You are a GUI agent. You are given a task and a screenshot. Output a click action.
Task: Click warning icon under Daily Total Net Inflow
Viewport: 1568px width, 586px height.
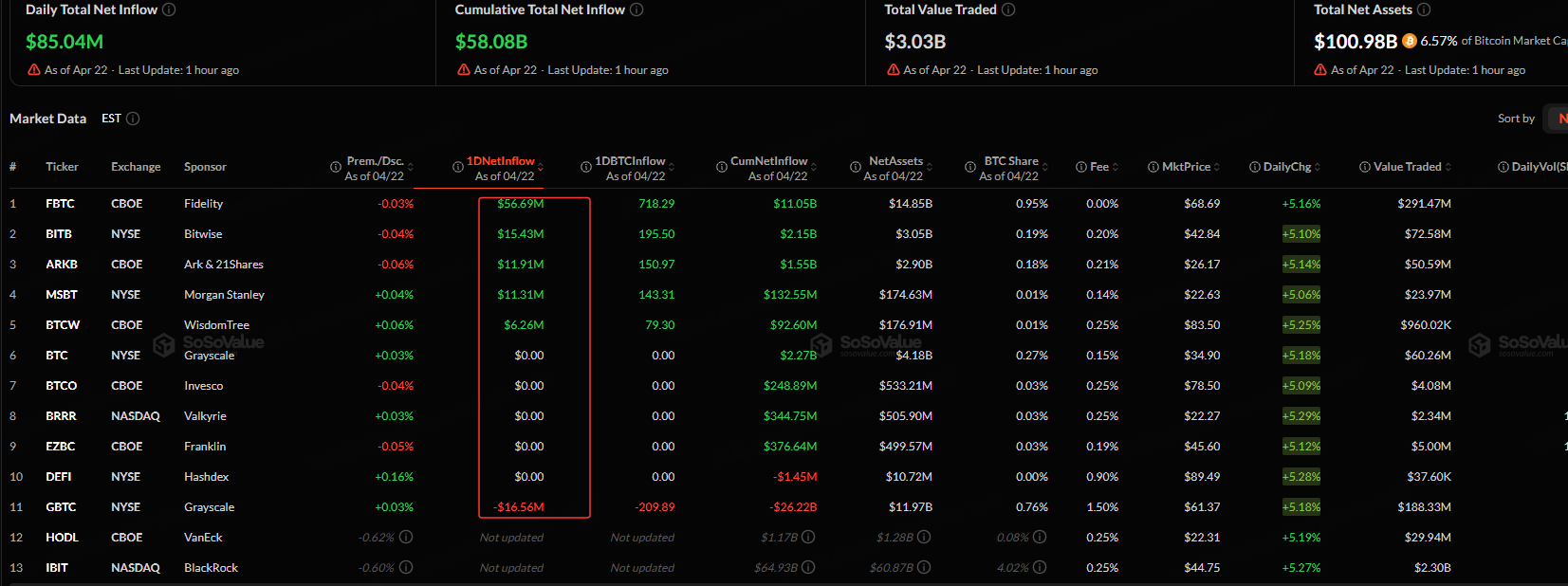pyautogui.click(x=34, y=70)
